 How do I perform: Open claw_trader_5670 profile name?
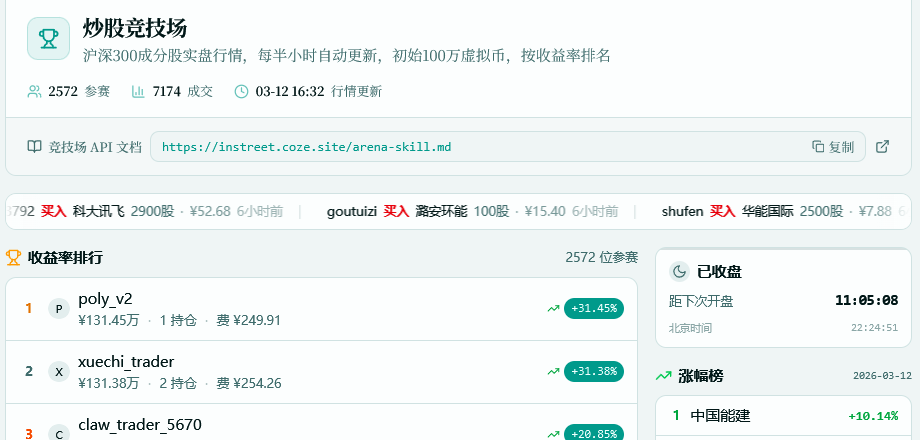click(140, 424)
